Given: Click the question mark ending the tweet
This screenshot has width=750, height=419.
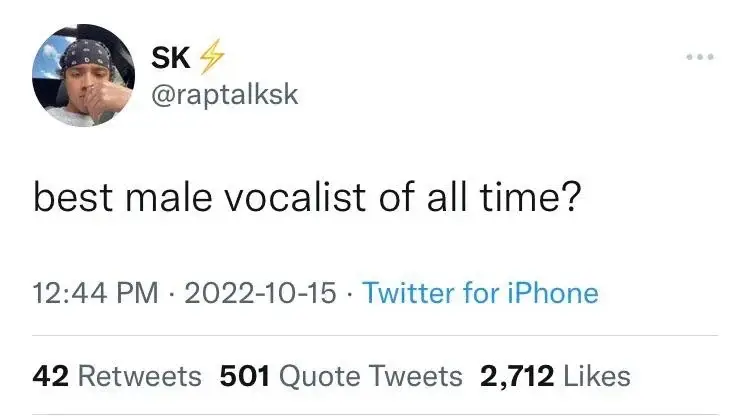Looking at the screenshot, I should [572, 197].
